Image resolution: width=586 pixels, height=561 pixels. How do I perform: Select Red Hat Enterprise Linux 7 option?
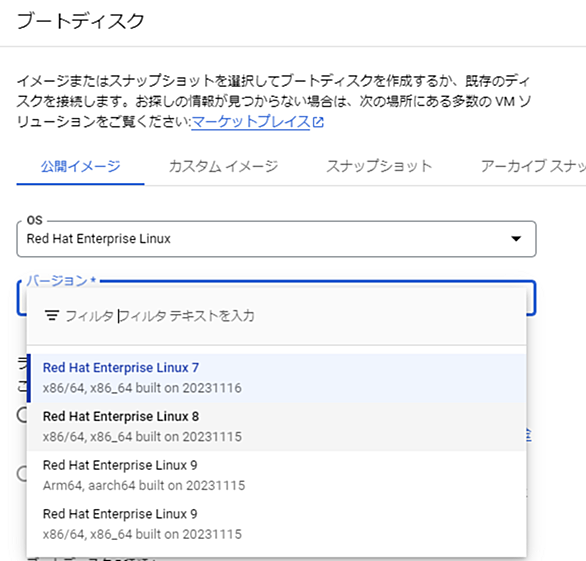(277, 378)
